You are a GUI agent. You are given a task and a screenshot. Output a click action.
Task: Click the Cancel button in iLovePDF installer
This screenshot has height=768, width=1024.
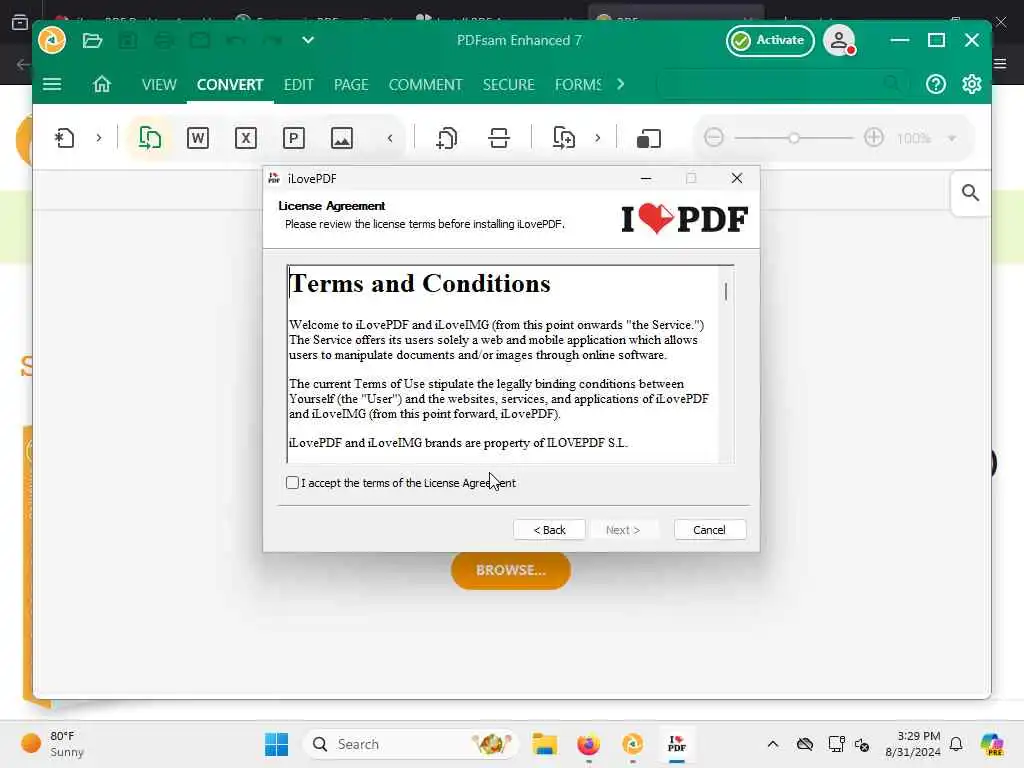coord(709,530)
